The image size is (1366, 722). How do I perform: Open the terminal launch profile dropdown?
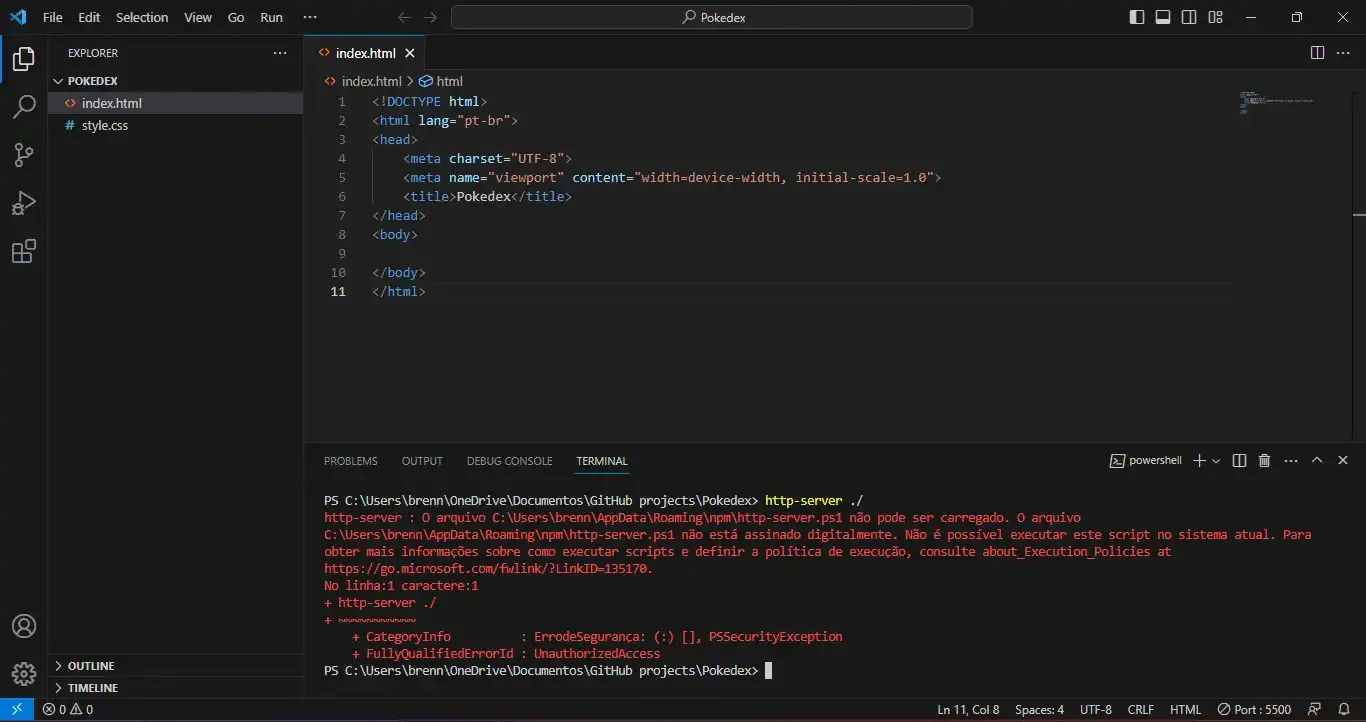tap(1216, 461)
